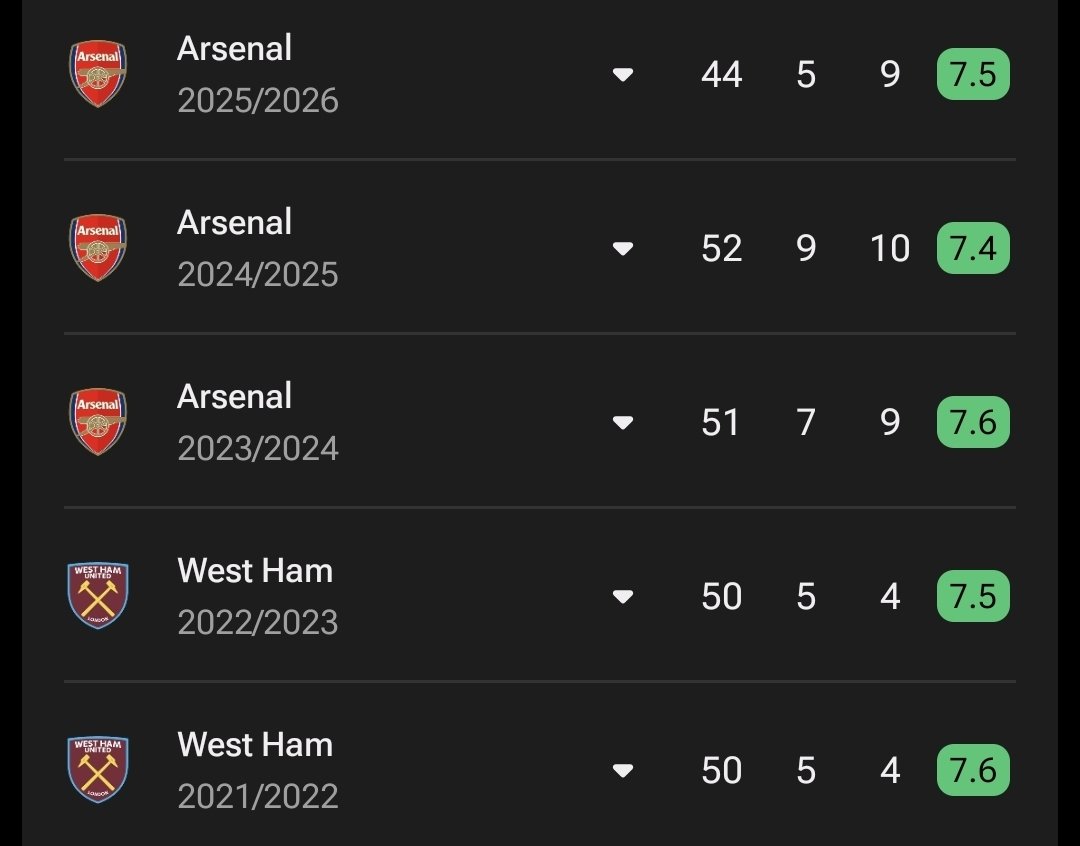The height and width of the screenshot is (846, 1080).
Task: Open the West Ham team name in 2022/2023 row
Action: [x=255, y=571]
